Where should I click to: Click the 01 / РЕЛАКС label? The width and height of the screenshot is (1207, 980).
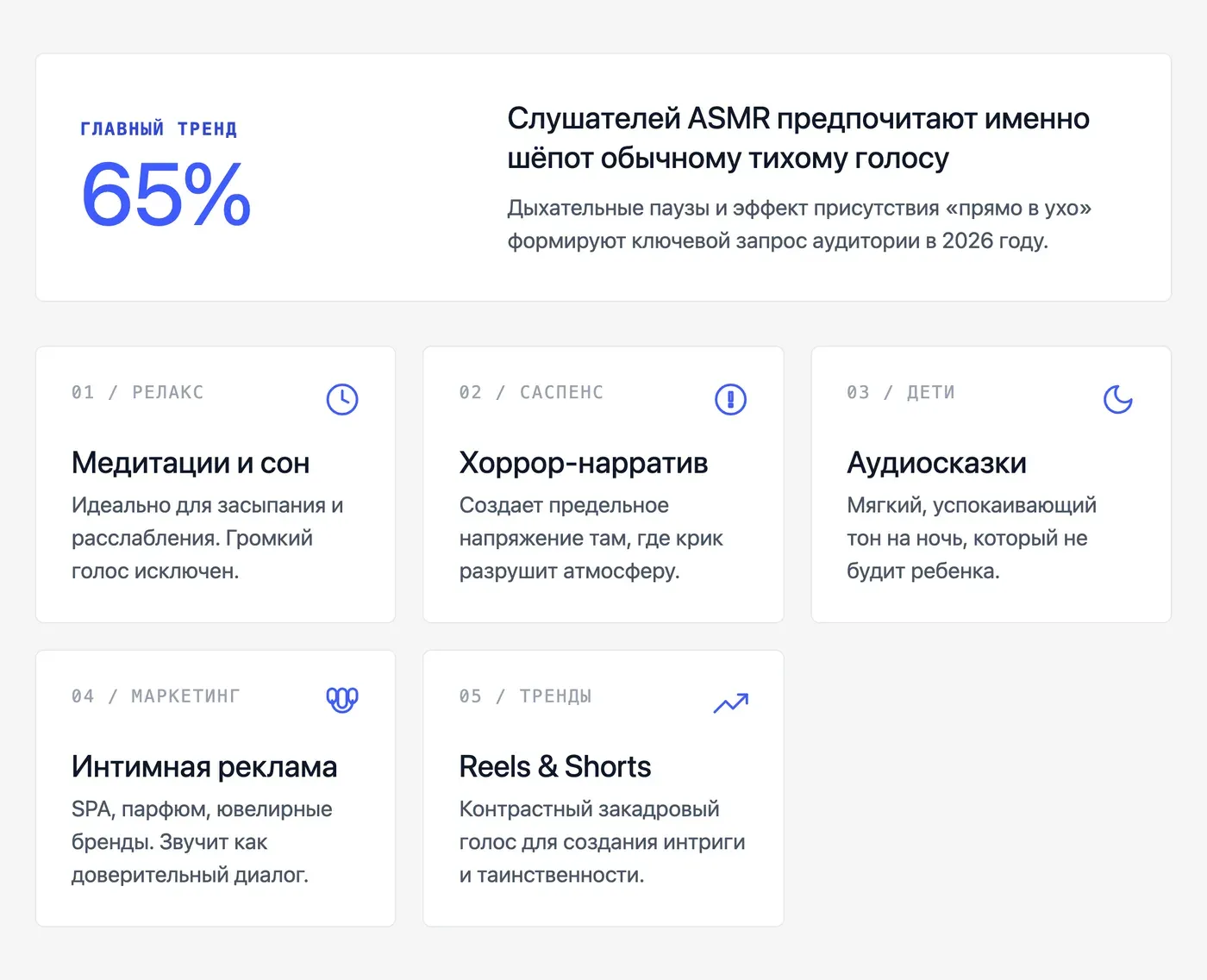click(138, 392)
